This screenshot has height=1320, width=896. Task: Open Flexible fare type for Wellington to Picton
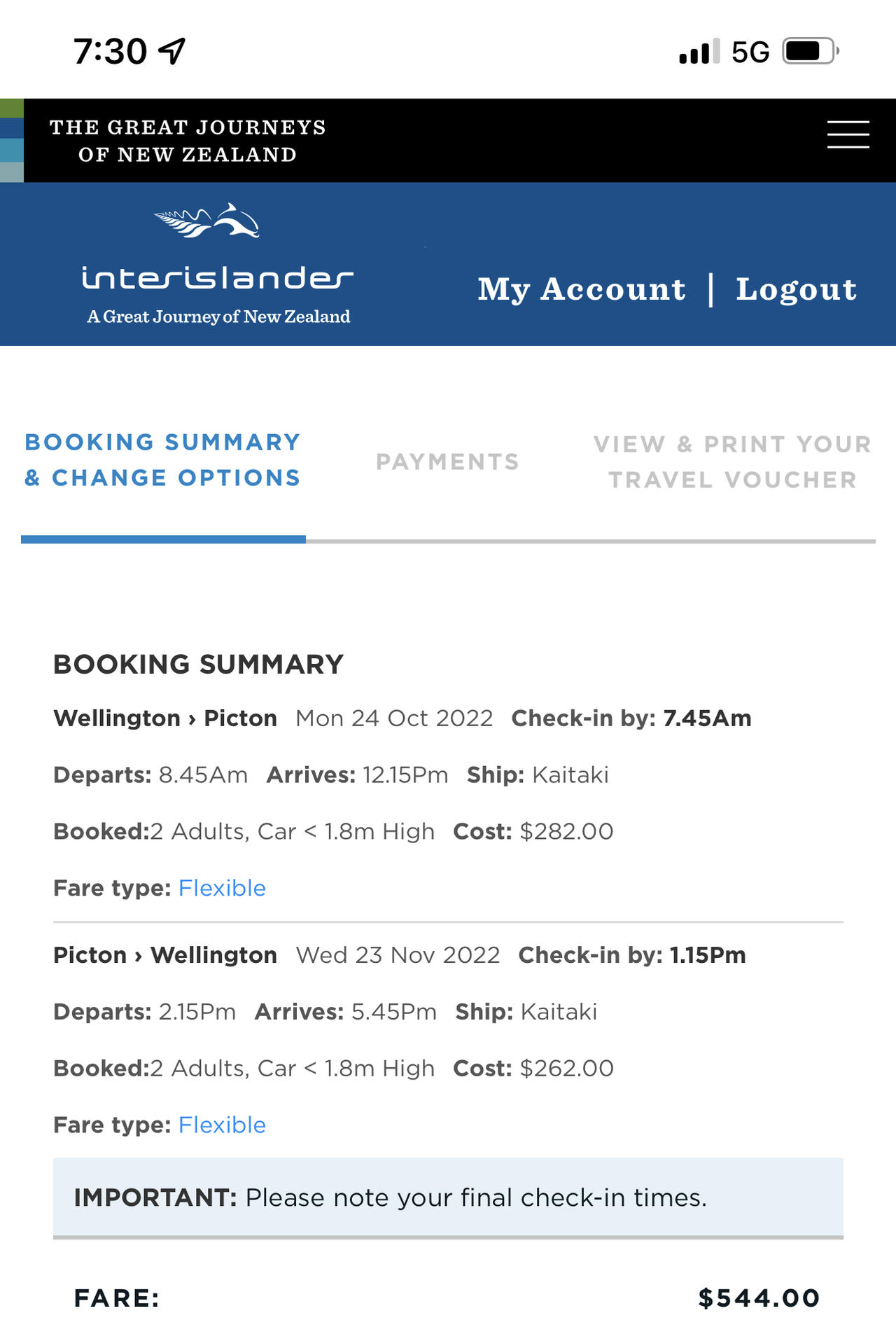pos(222,888)
